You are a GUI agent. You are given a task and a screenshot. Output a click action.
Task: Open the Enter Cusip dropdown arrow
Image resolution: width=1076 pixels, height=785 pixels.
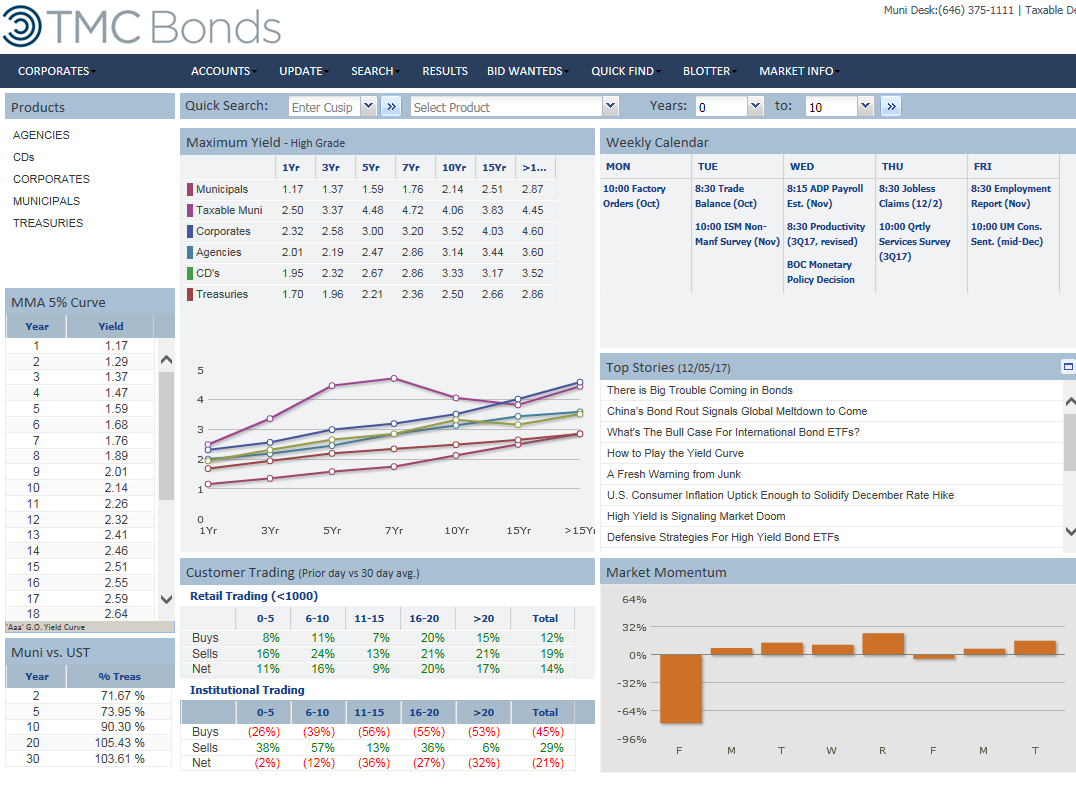pyautogui.click(x=369, y=106)
